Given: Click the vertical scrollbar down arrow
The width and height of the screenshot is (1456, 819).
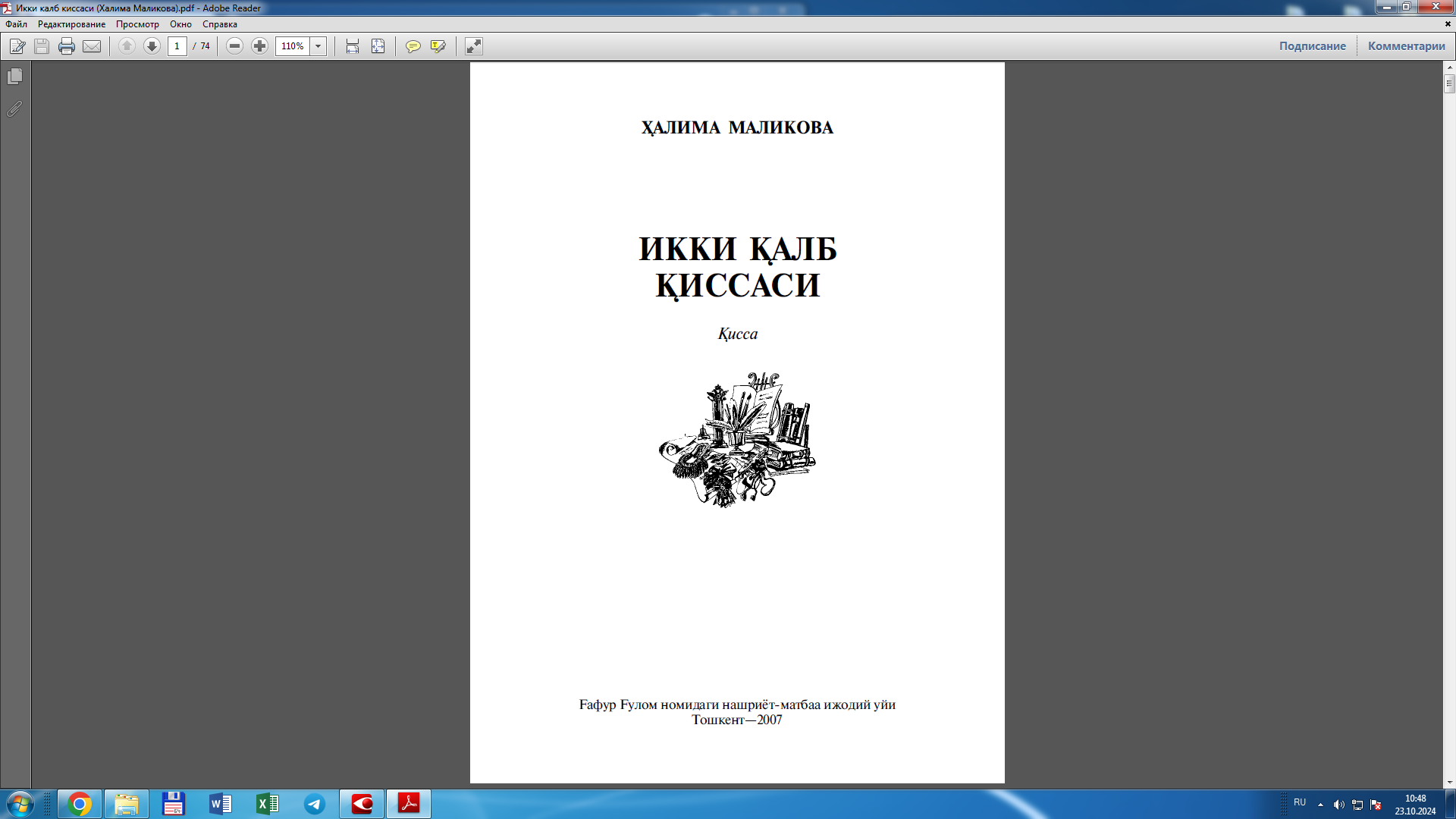Looking at the screenshot, I should point(1449,783).
